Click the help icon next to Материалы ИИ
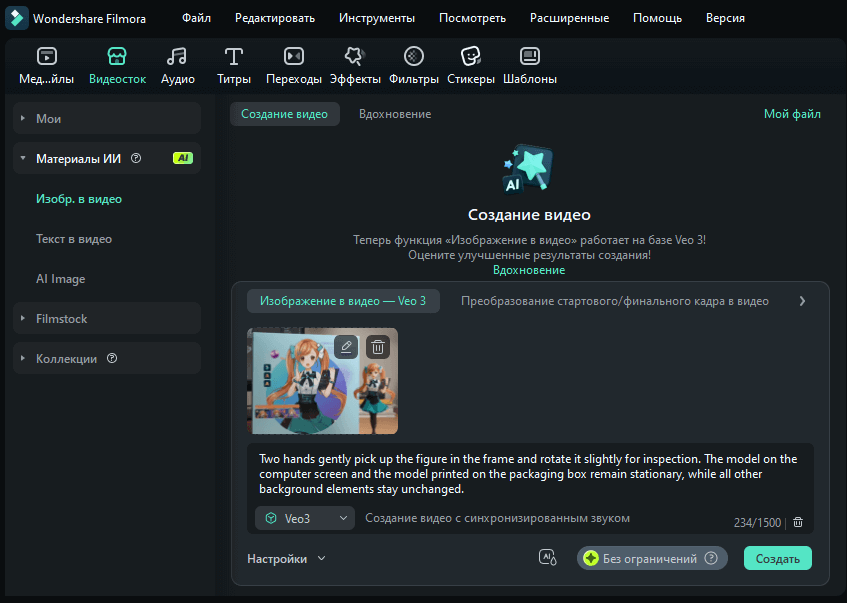The image size is (847, 603). tap(136, 158)
